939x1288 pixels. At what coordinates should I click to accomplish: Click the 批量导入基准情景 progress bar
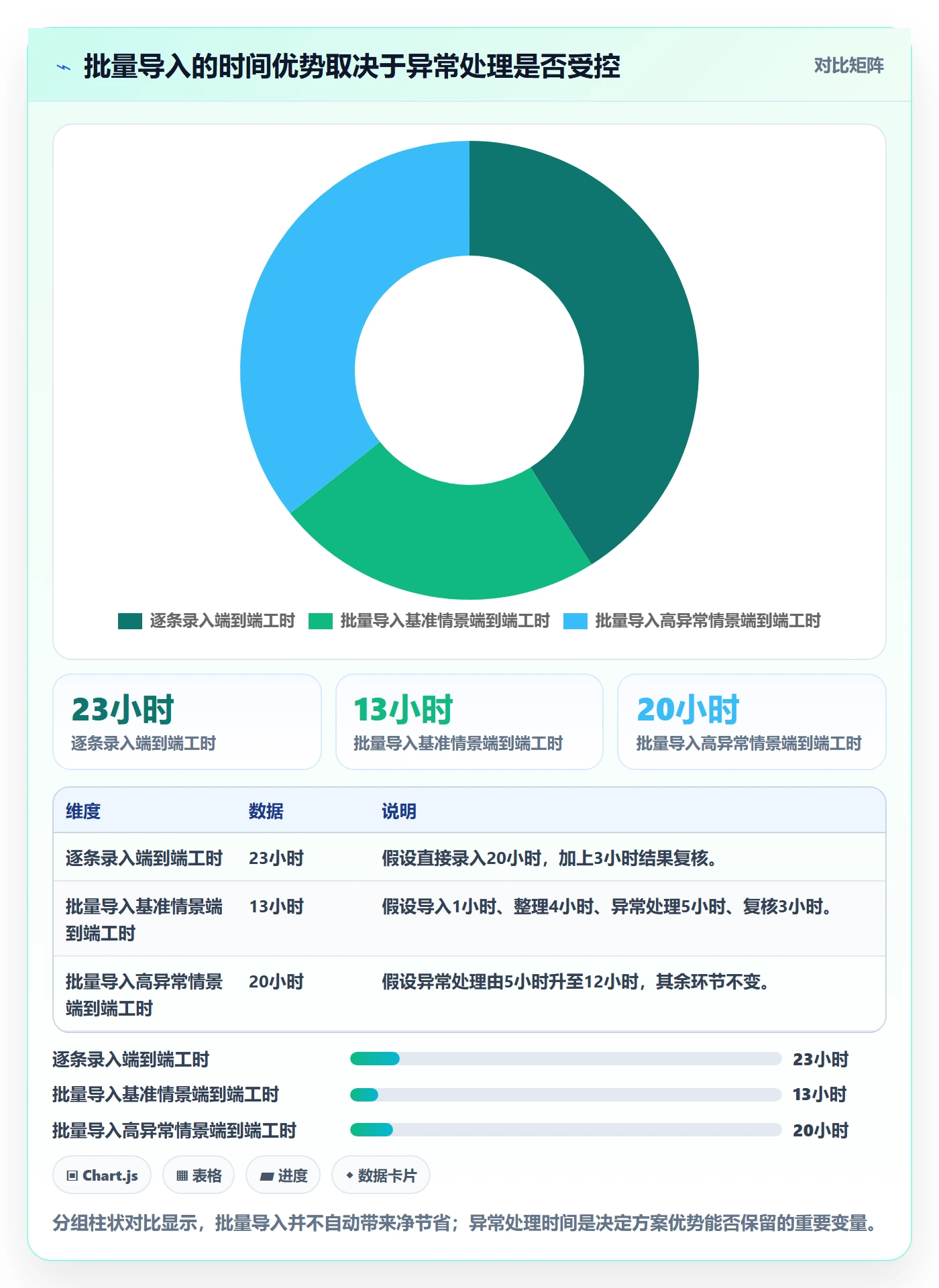[566, 1095]
